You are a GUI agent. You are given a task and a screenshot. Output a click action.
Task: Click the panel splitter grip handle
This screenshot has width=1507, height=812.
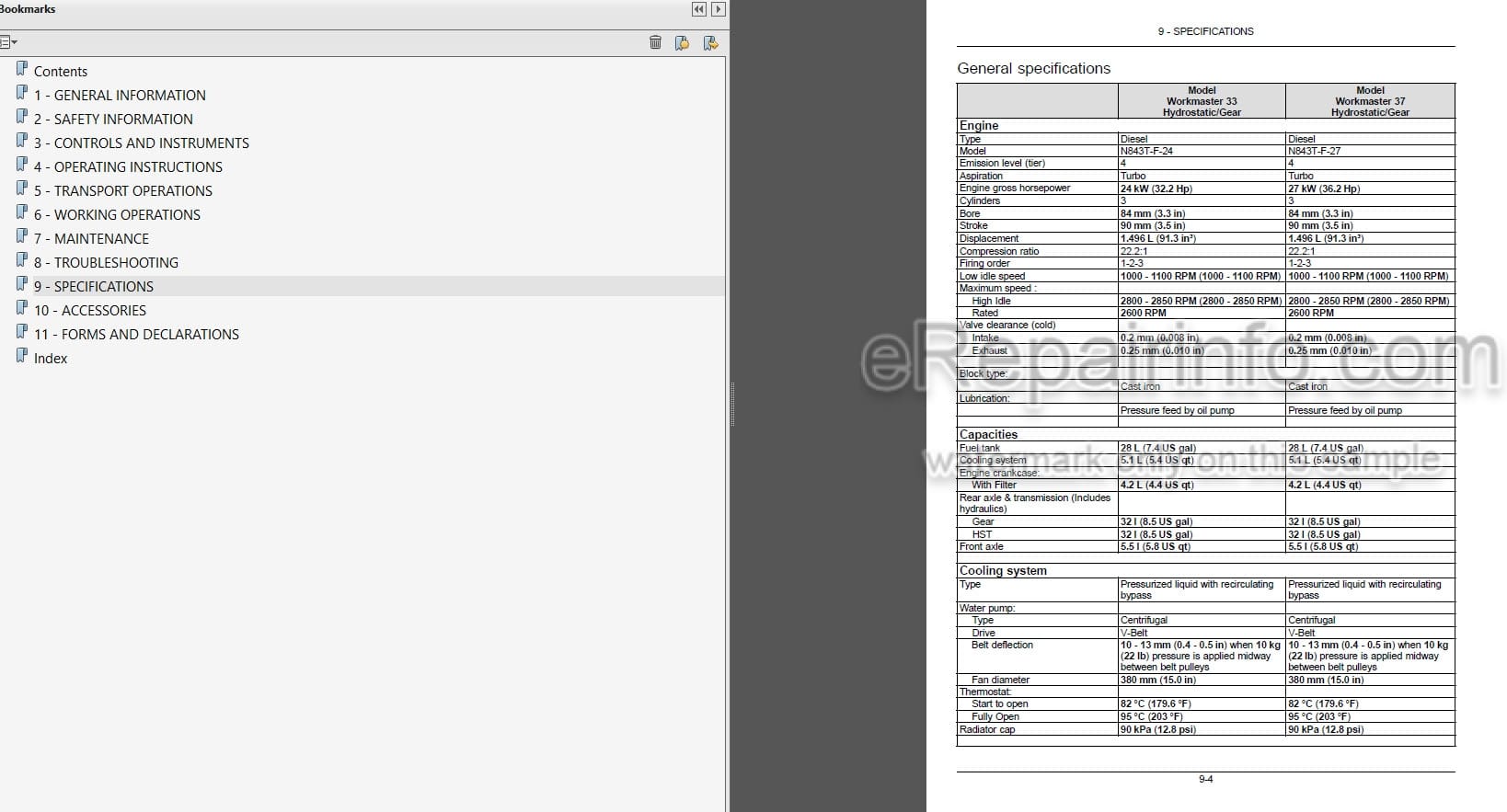pyautogui.click(x=732, y=405)
